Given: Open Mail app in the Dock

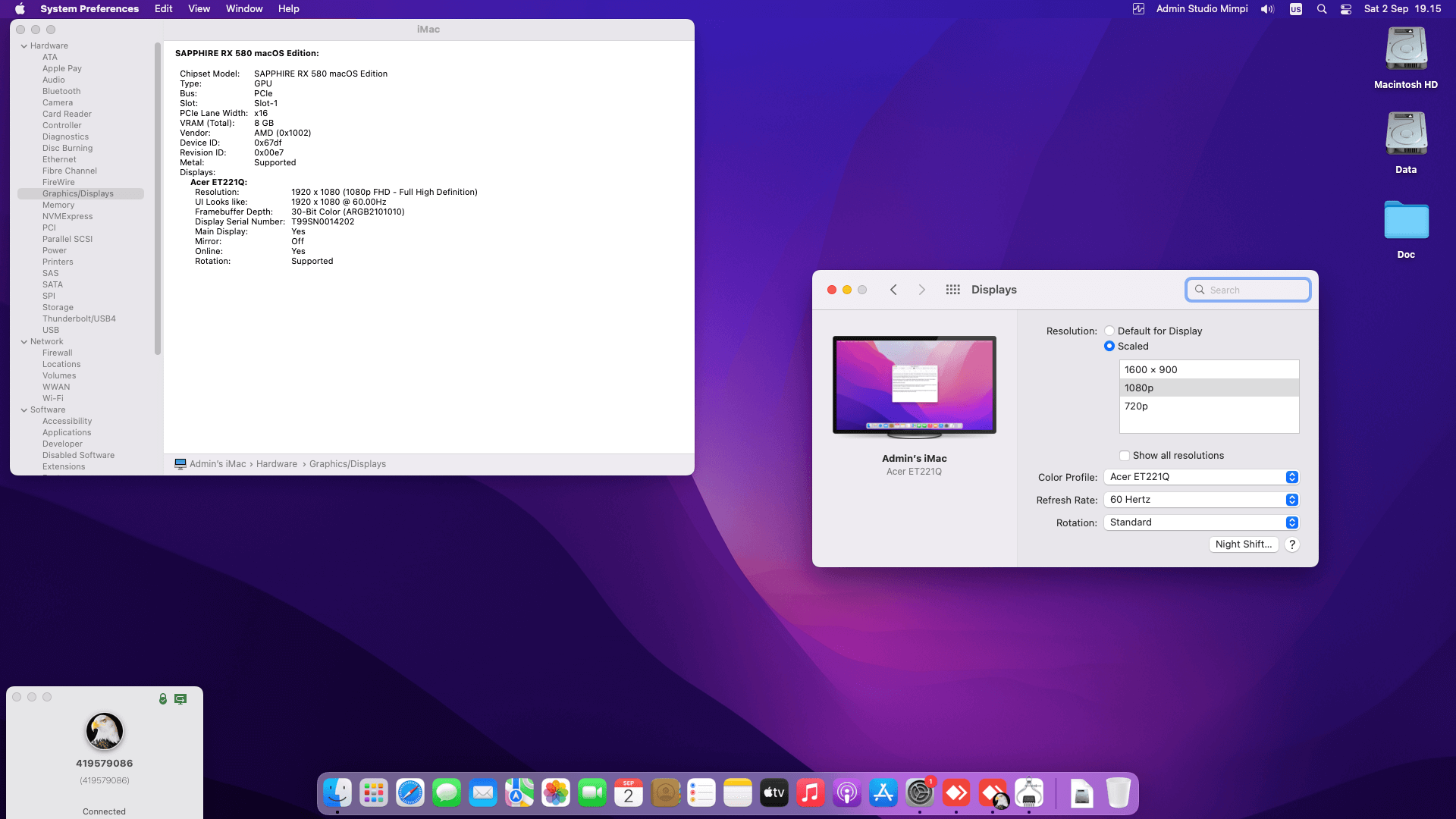Looking at the screenshot, I should [x=483, y=793].
